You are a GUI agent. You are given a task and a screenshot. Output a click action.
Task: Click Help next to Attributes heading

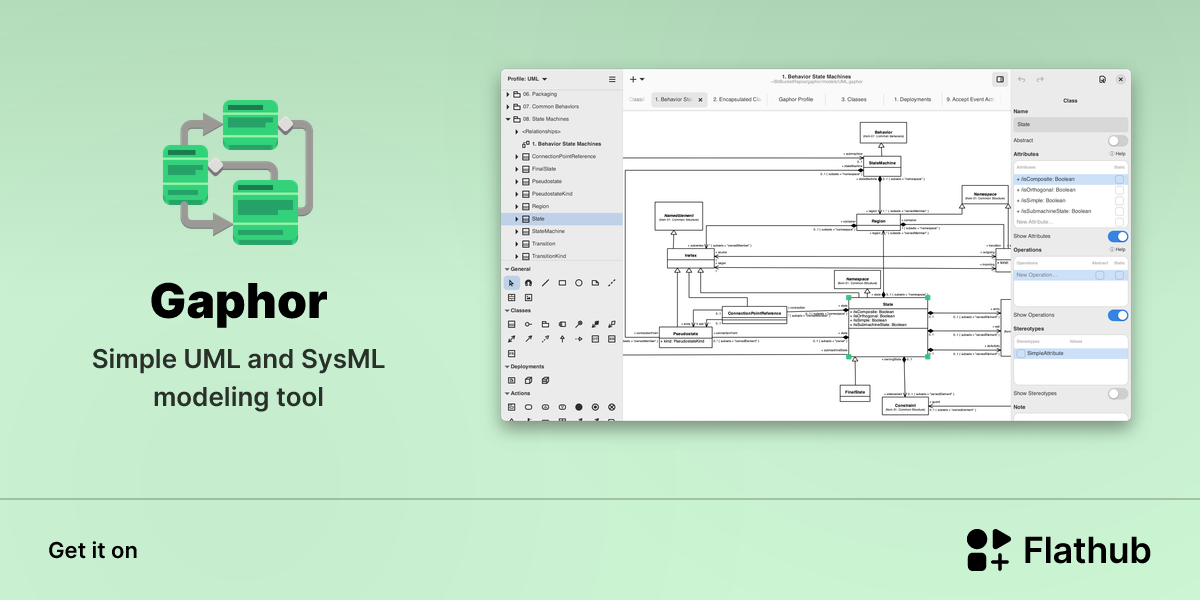1118,154
